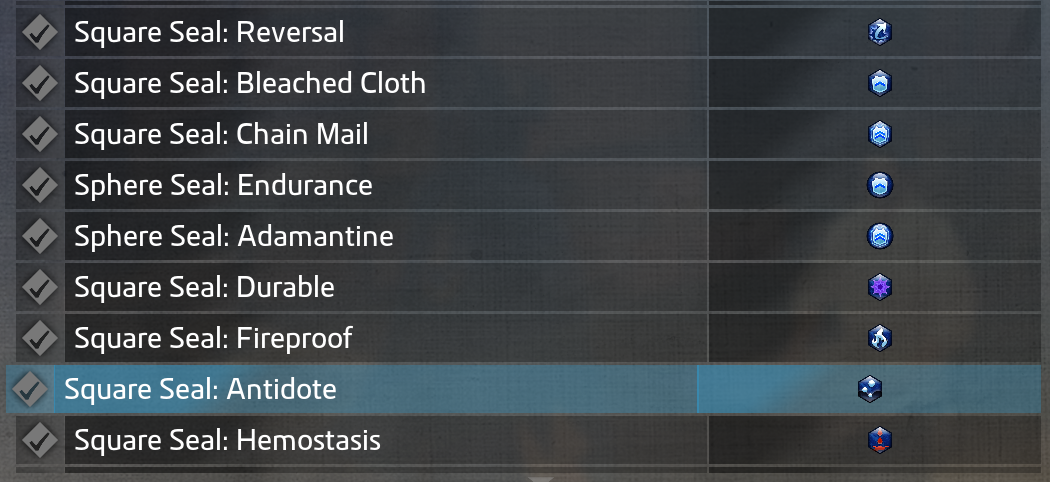Image resolution: width=1050 pixels, height=482 pixels.
Task: Click the scroll-down arrow below the list
Action: (x=540, y=478)
